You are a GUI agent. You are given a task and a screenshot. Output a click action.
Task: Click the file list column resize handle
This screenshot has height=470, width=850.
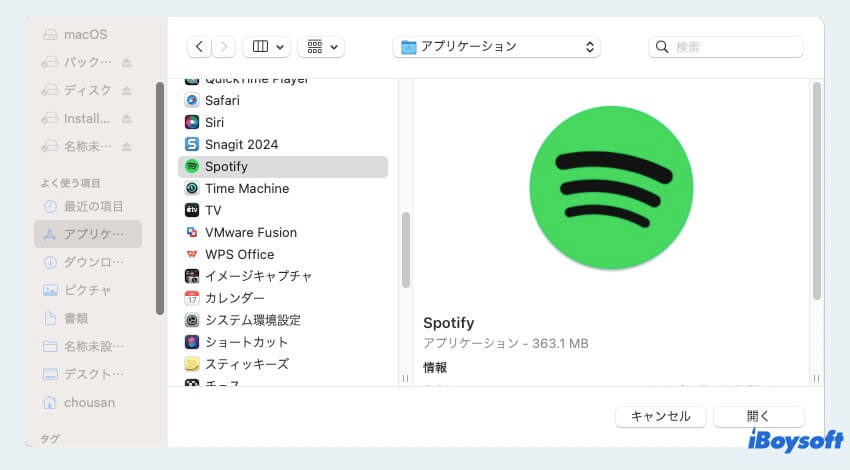tap(405, 378)
